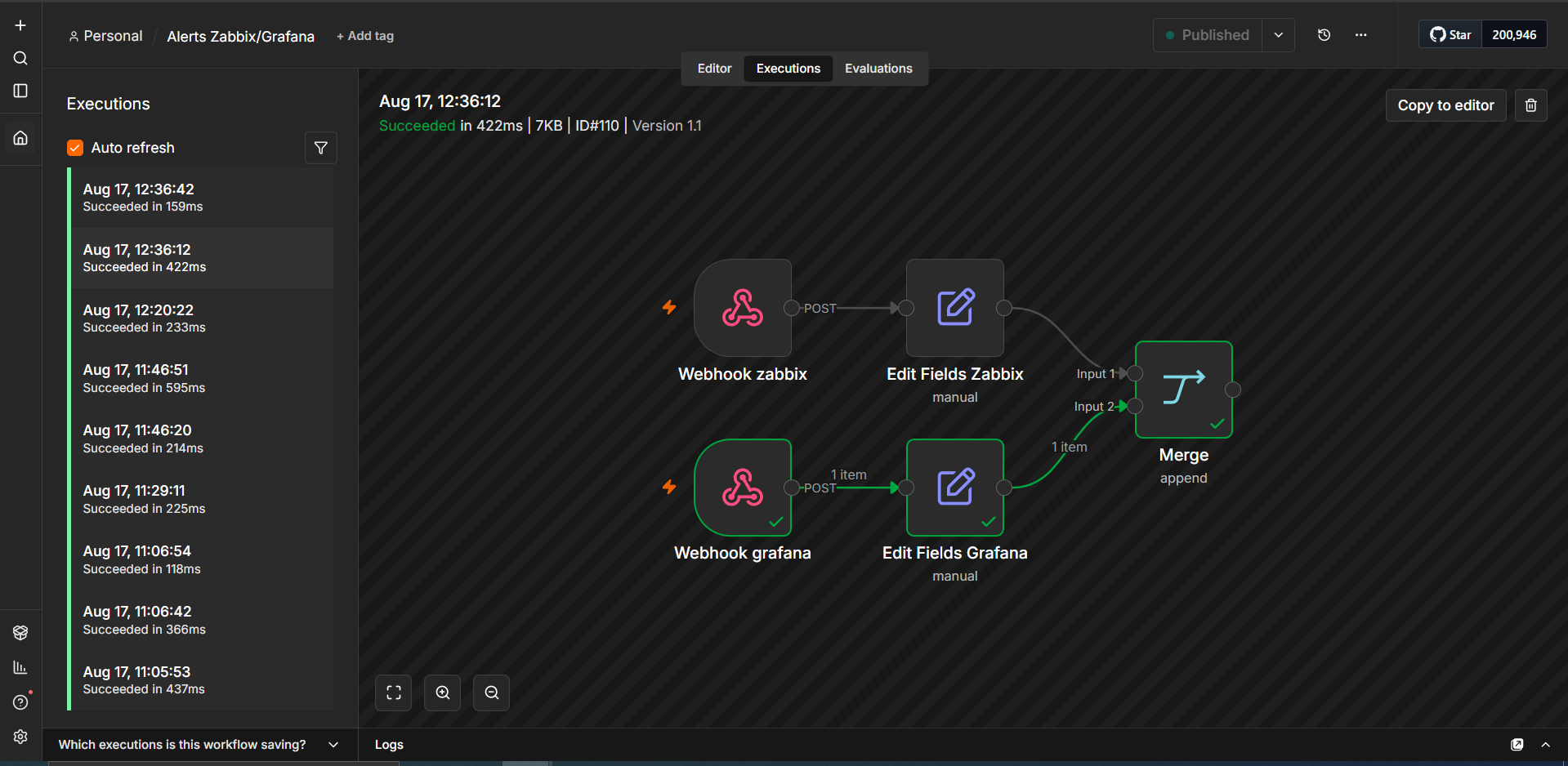The image size is (1568, 766).
Task: Click the Webhook zabbix POST output connector
Action: tap(792, 308)
